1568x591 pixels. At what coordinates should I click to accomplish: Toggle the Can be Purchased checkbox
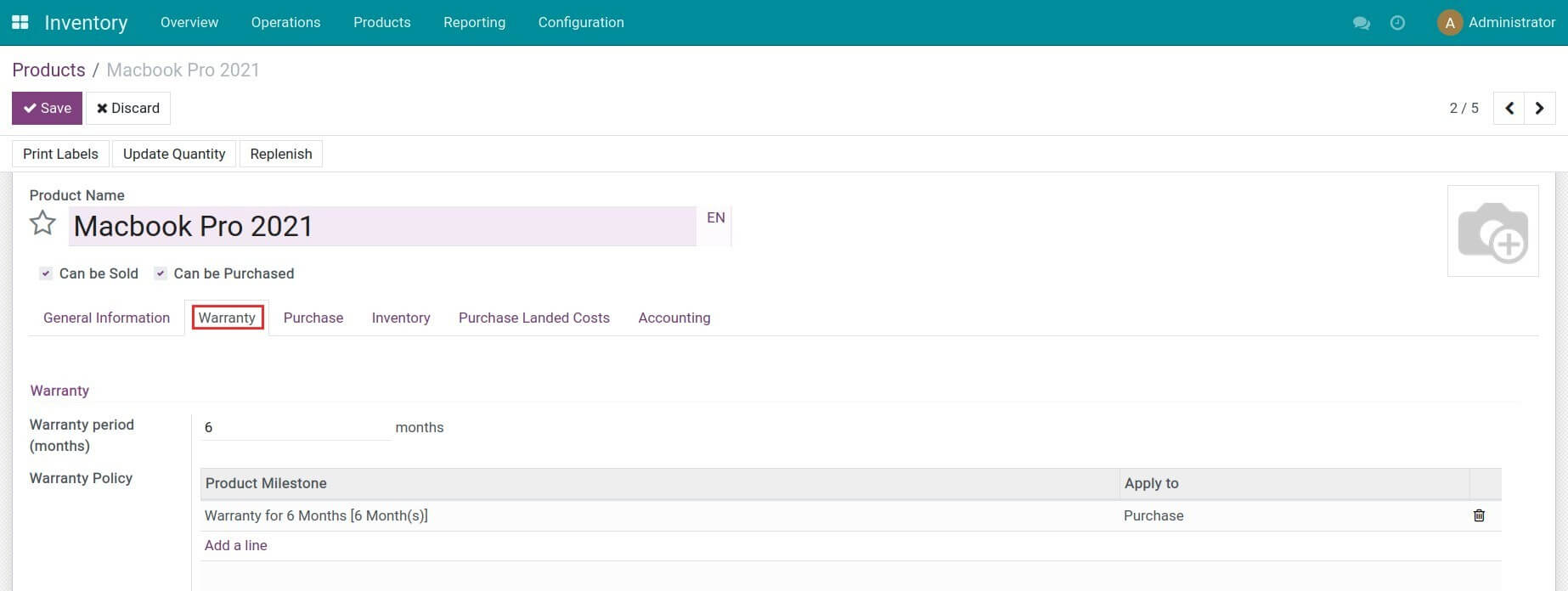(x=161, y=273)
